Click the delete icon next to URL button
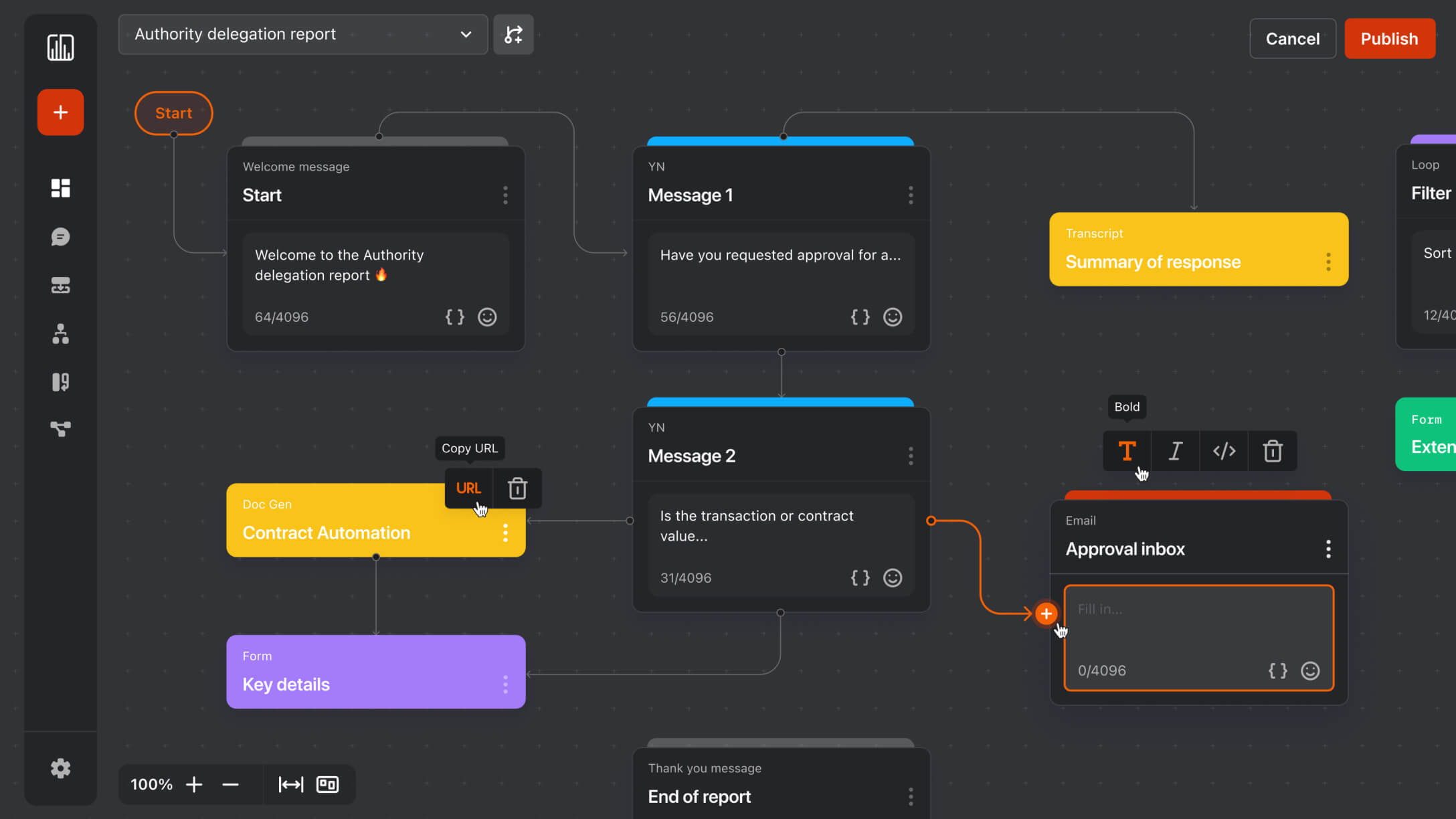1456x819 pixels. (518, 488)
